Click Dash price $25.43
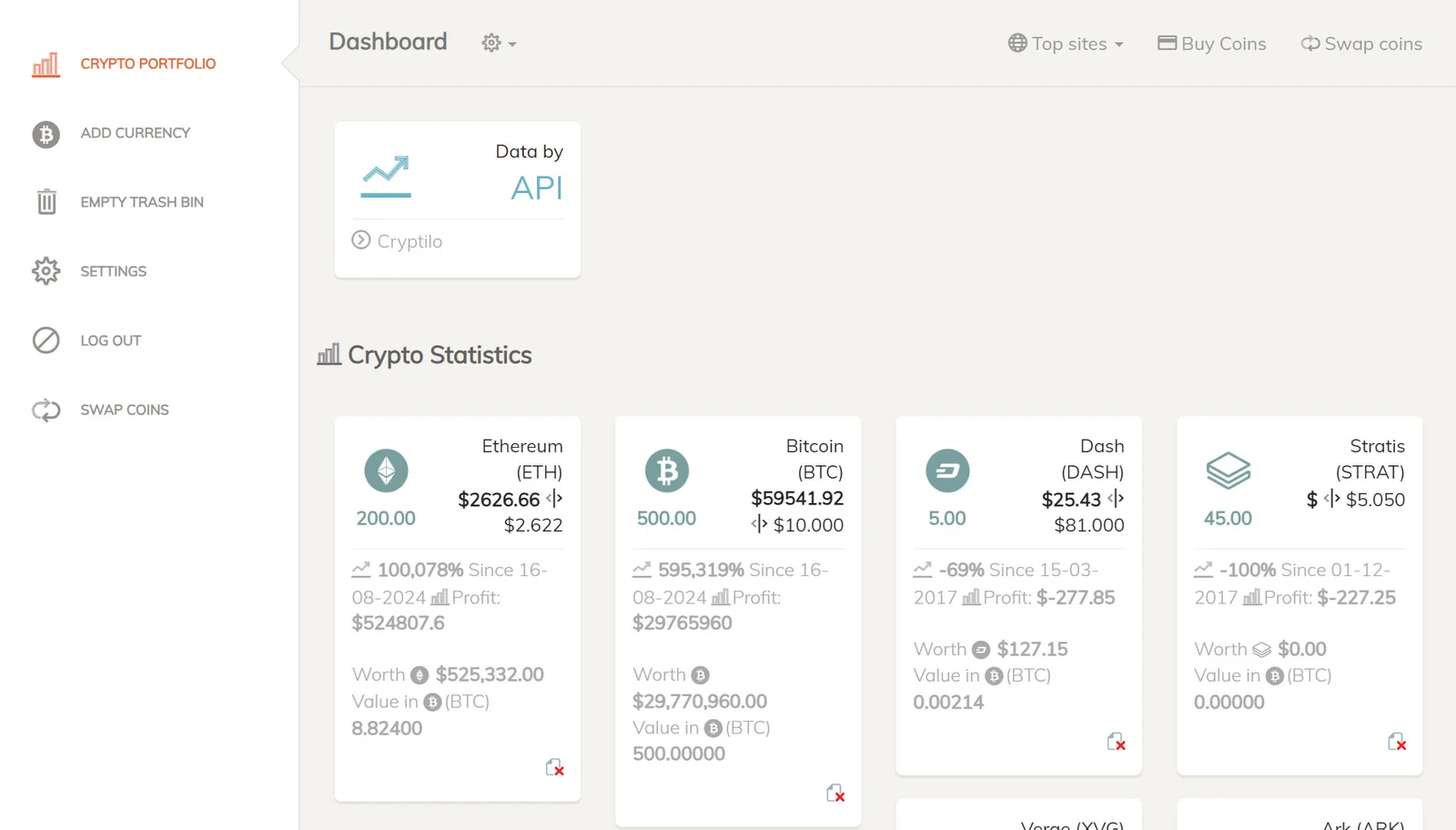The height and width of the screenshot is (830, 1456). (1071, 500)
